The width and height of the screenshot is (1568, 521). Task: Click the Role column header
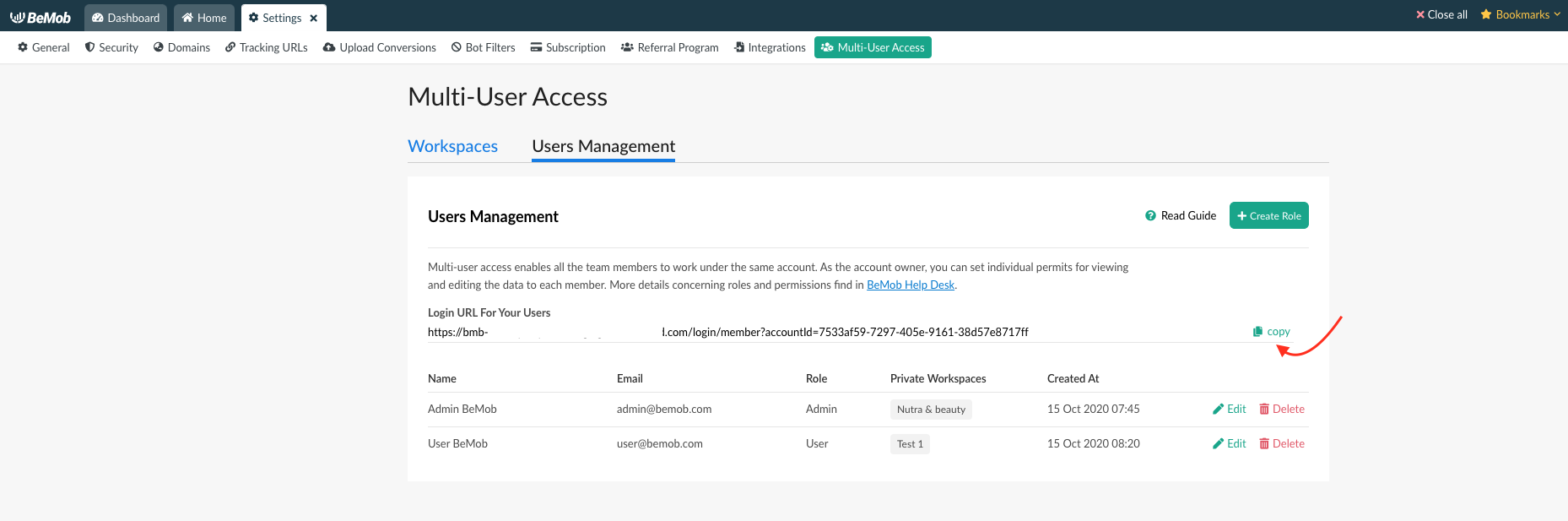click(x=816, y=378)
